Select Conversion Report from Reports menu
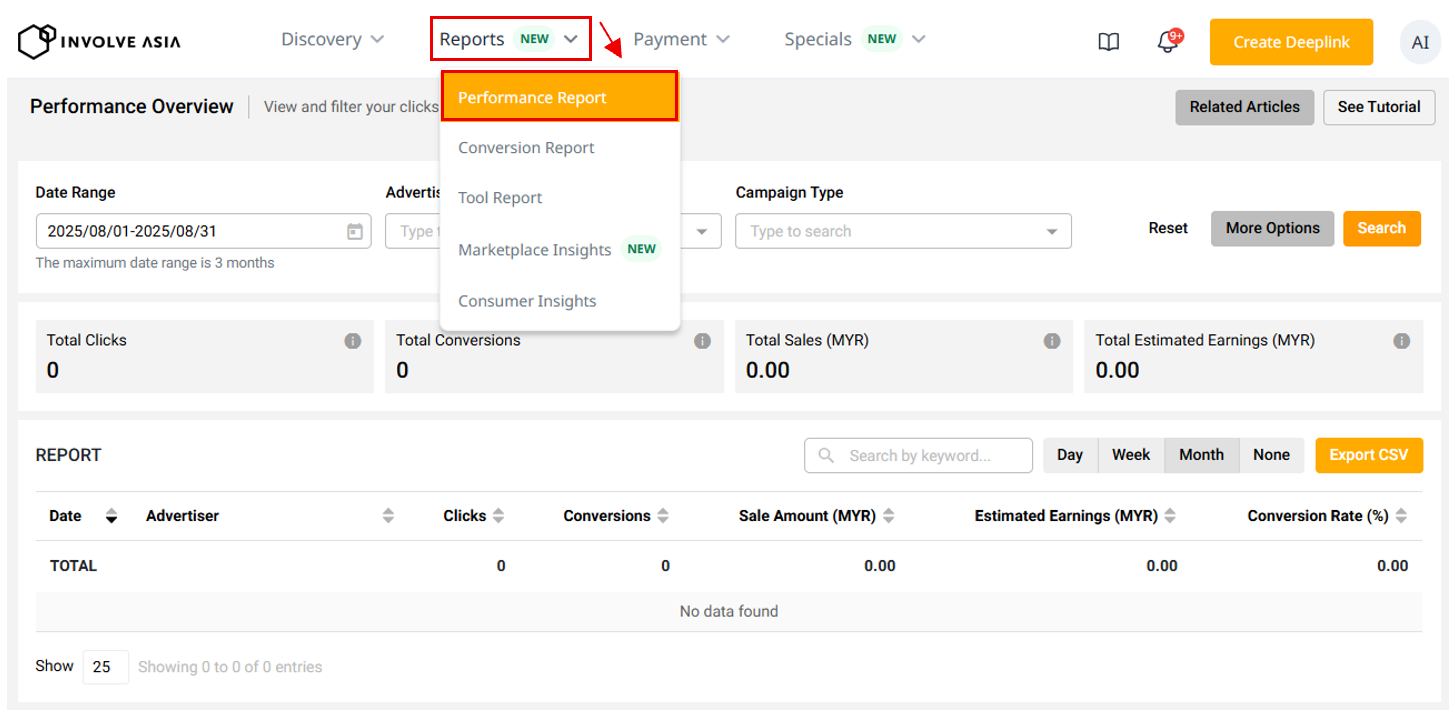The image size is (1456, 722). point(526,148)
